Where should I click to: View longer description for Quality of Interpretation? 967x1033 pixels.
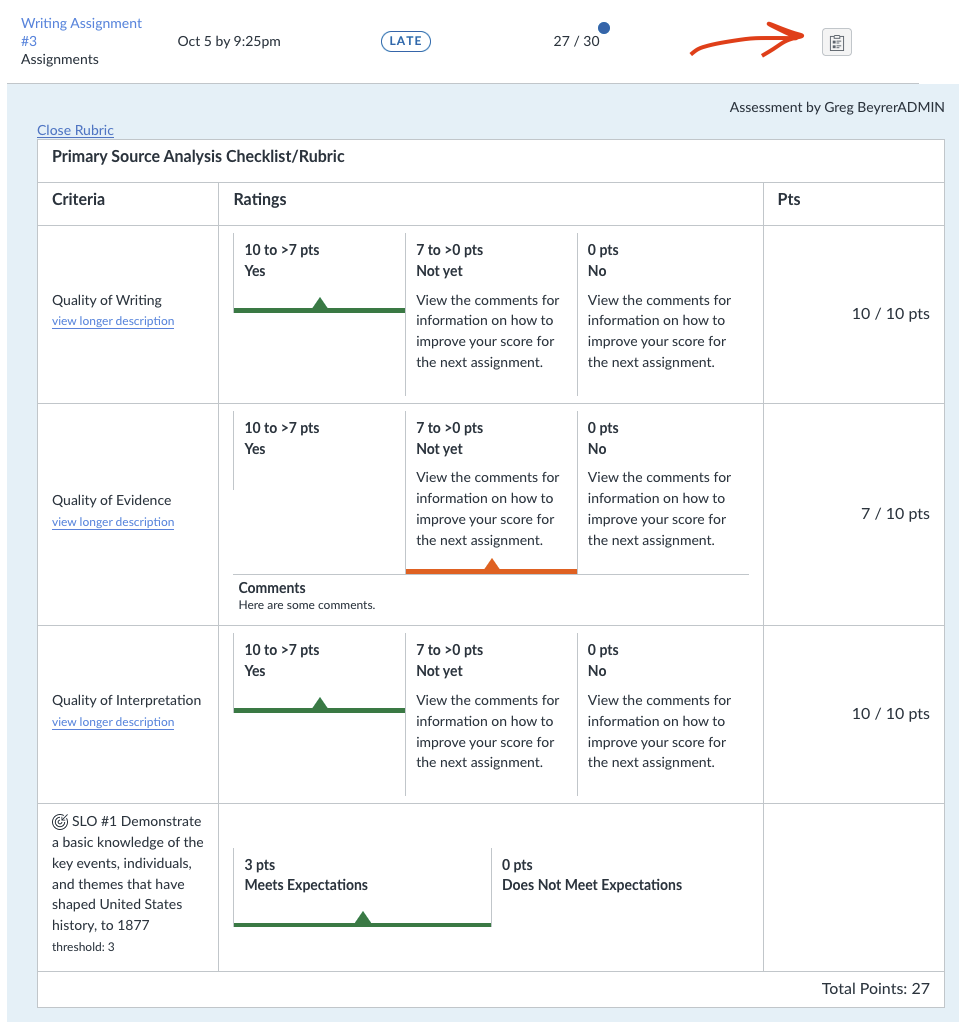[x=113, y=722]
